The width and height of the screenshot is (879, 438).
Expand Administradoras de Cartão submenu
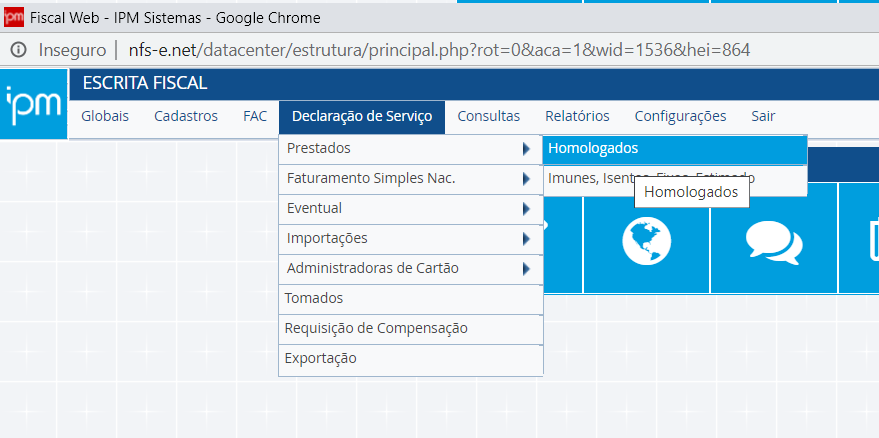click(x=526, y=269)
